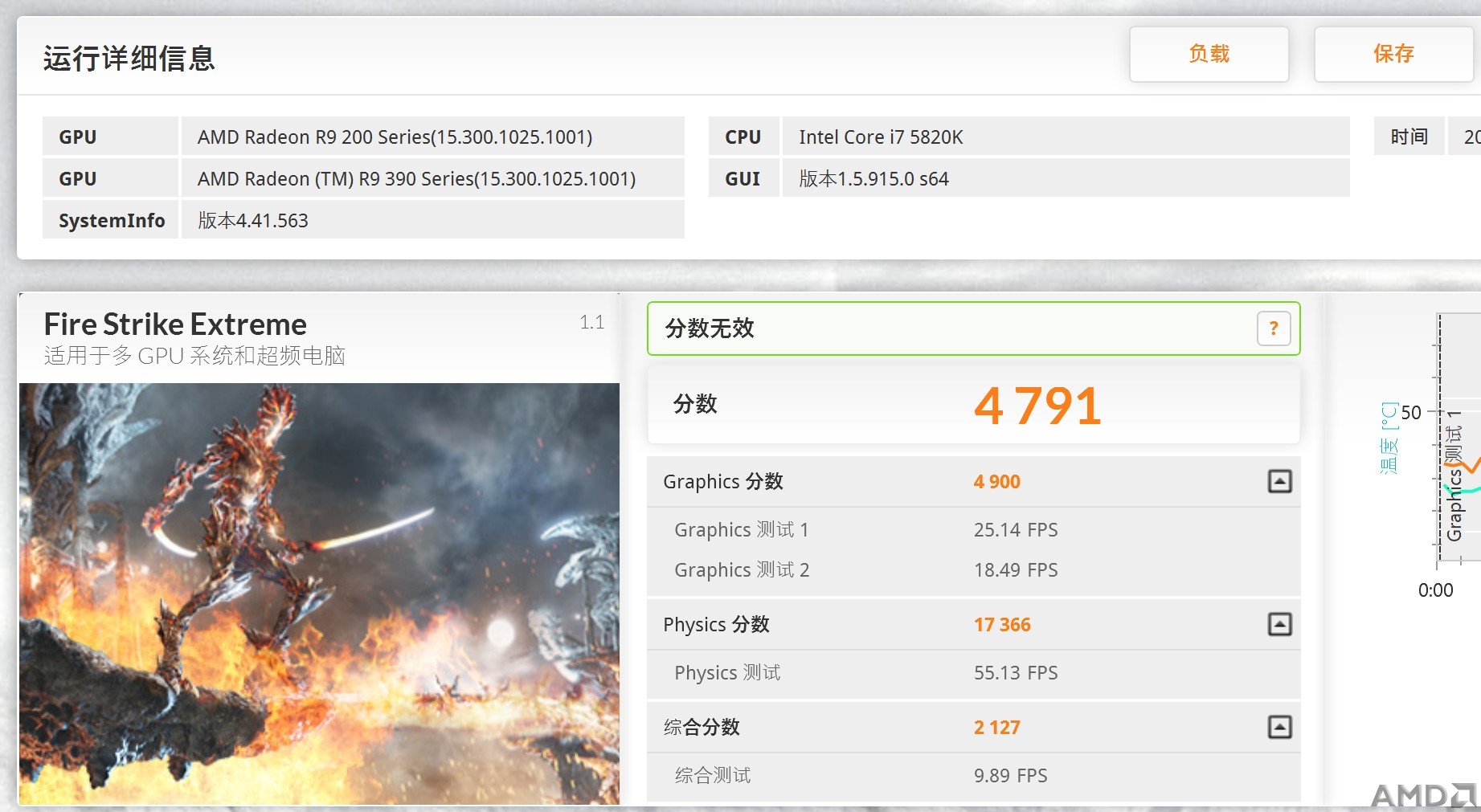The image size is (1481, 812).
Task: Select the combined score value 2 127
Action: click(x=996, y=728)
